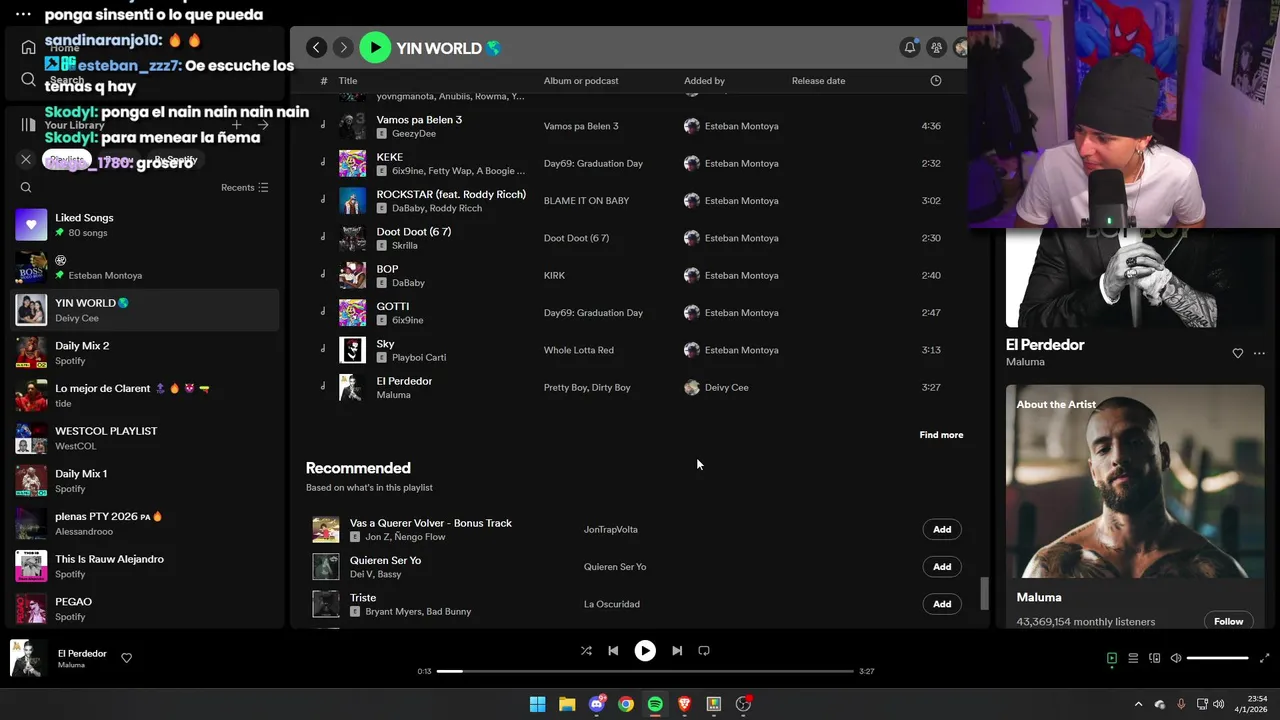Add Quieren Ser Yo to playlist

pyautogui.click(x=942, y=566)
